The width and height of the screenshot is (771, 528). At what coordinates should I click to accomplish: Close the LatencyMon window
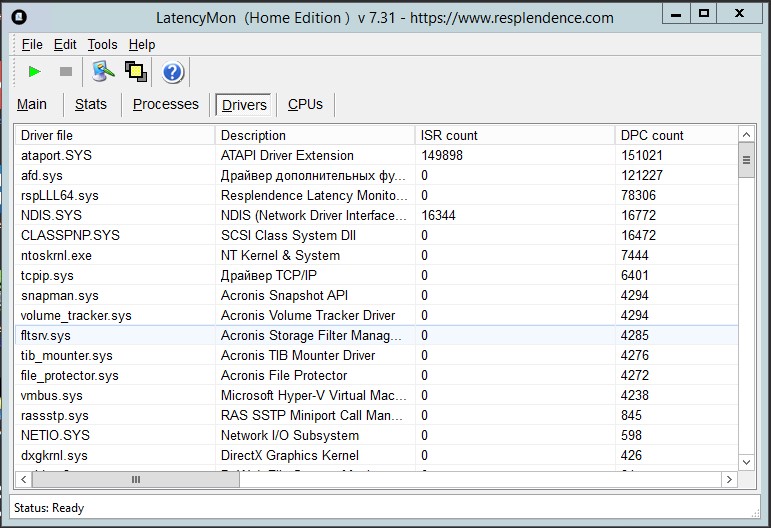click(740, 13)
